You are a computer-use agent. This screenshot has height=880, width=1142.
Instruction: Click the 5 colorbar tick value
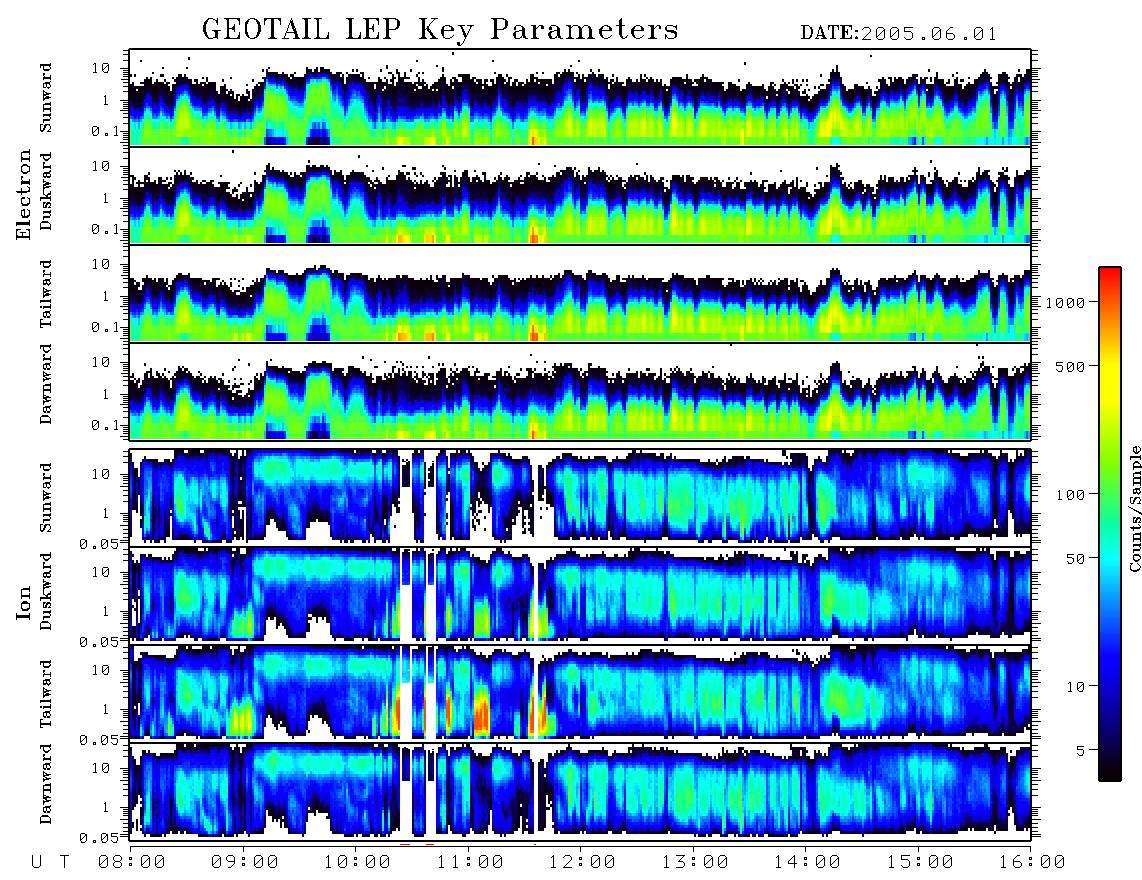tap(1080, 750)
